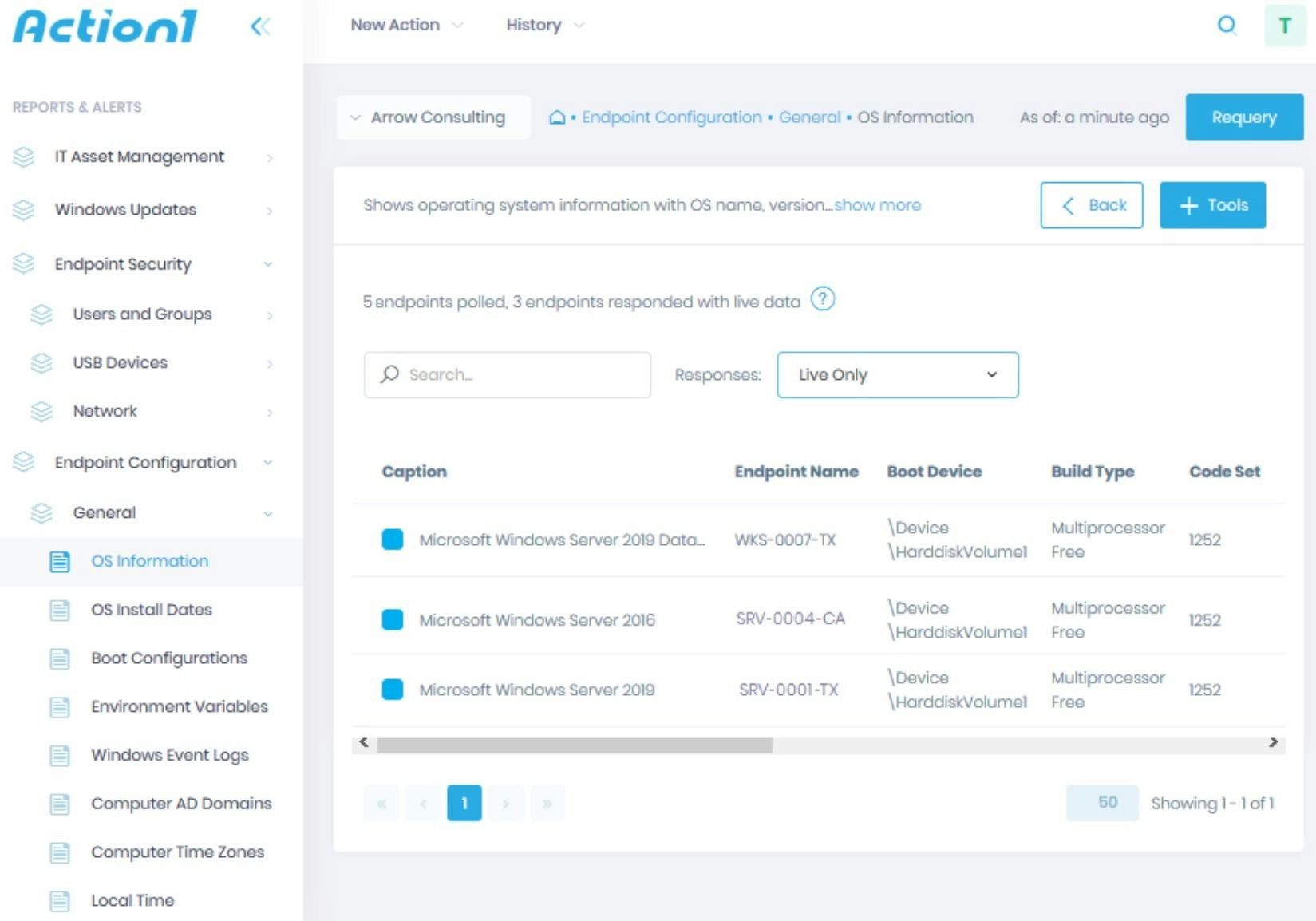Expand Users and Groups chevron

tap(270, 315)
